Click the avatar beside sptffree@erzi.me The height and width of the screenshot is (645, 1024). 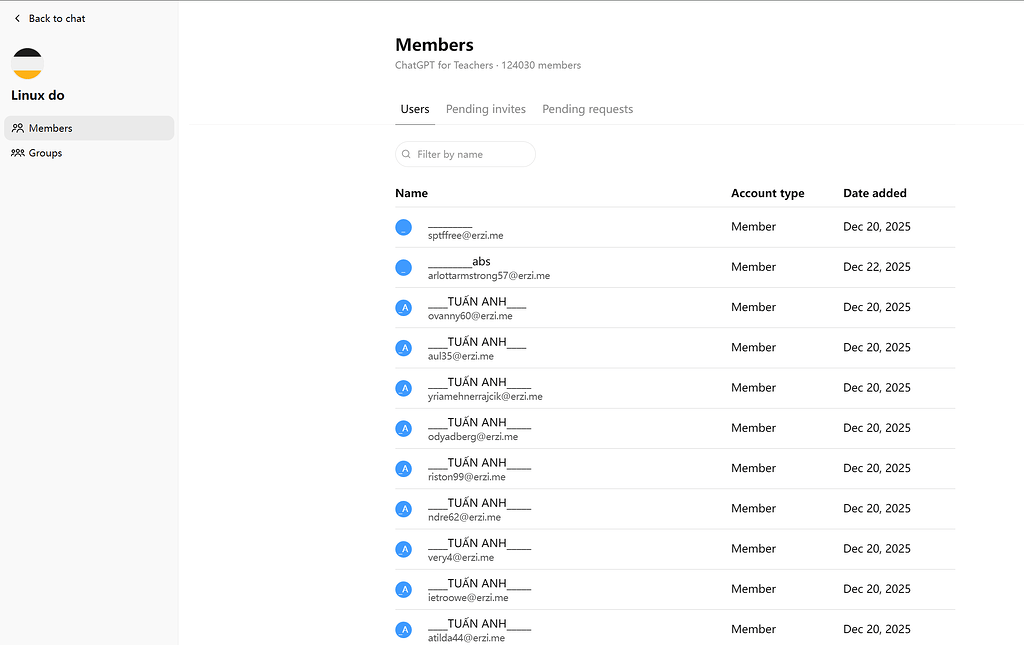click(404, 227)
